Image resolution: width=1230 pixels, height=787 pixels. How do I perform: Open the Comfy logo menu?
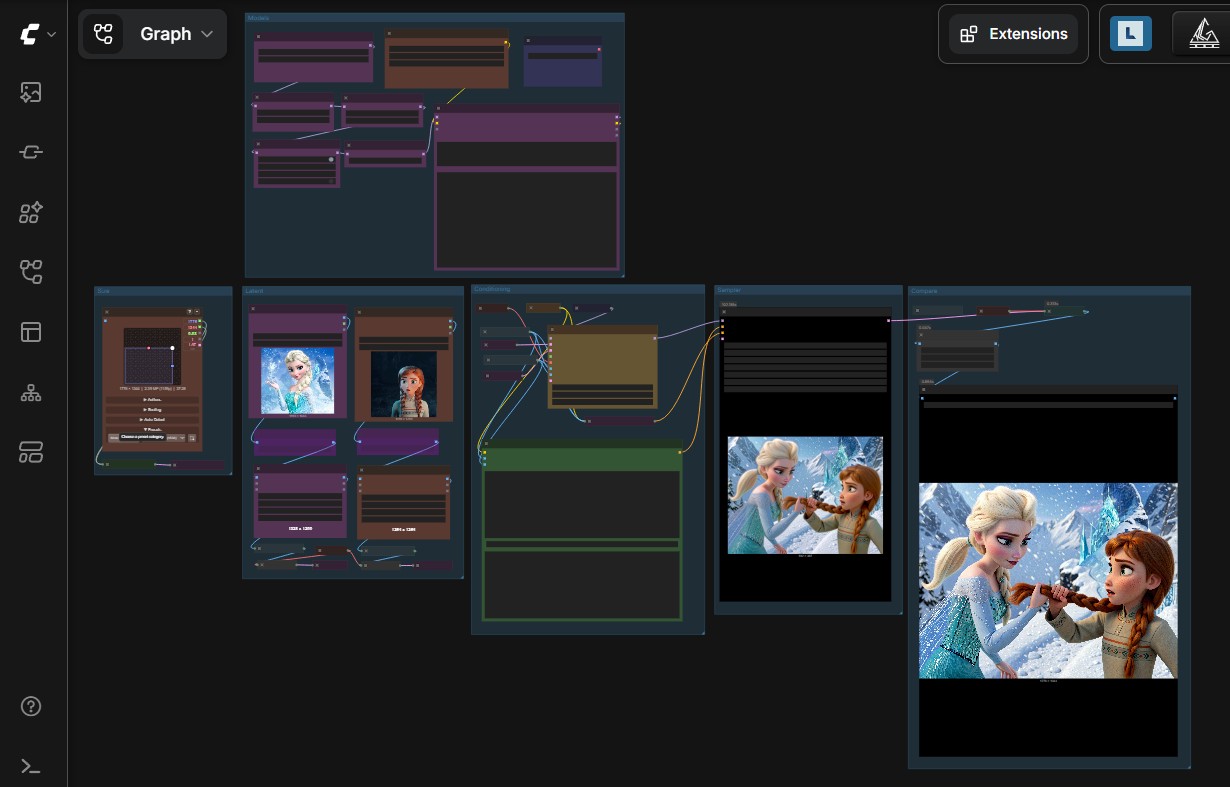(x=37, y=34)
